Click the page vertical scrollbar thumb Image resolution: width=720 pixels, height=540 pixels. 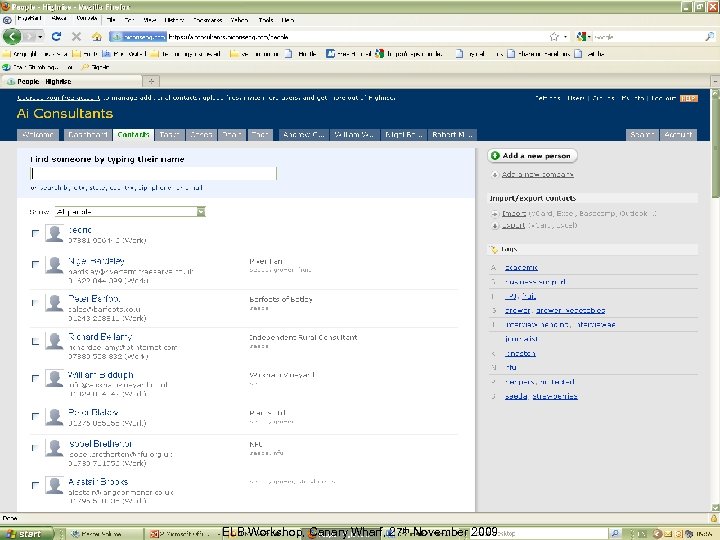point(715,147)
